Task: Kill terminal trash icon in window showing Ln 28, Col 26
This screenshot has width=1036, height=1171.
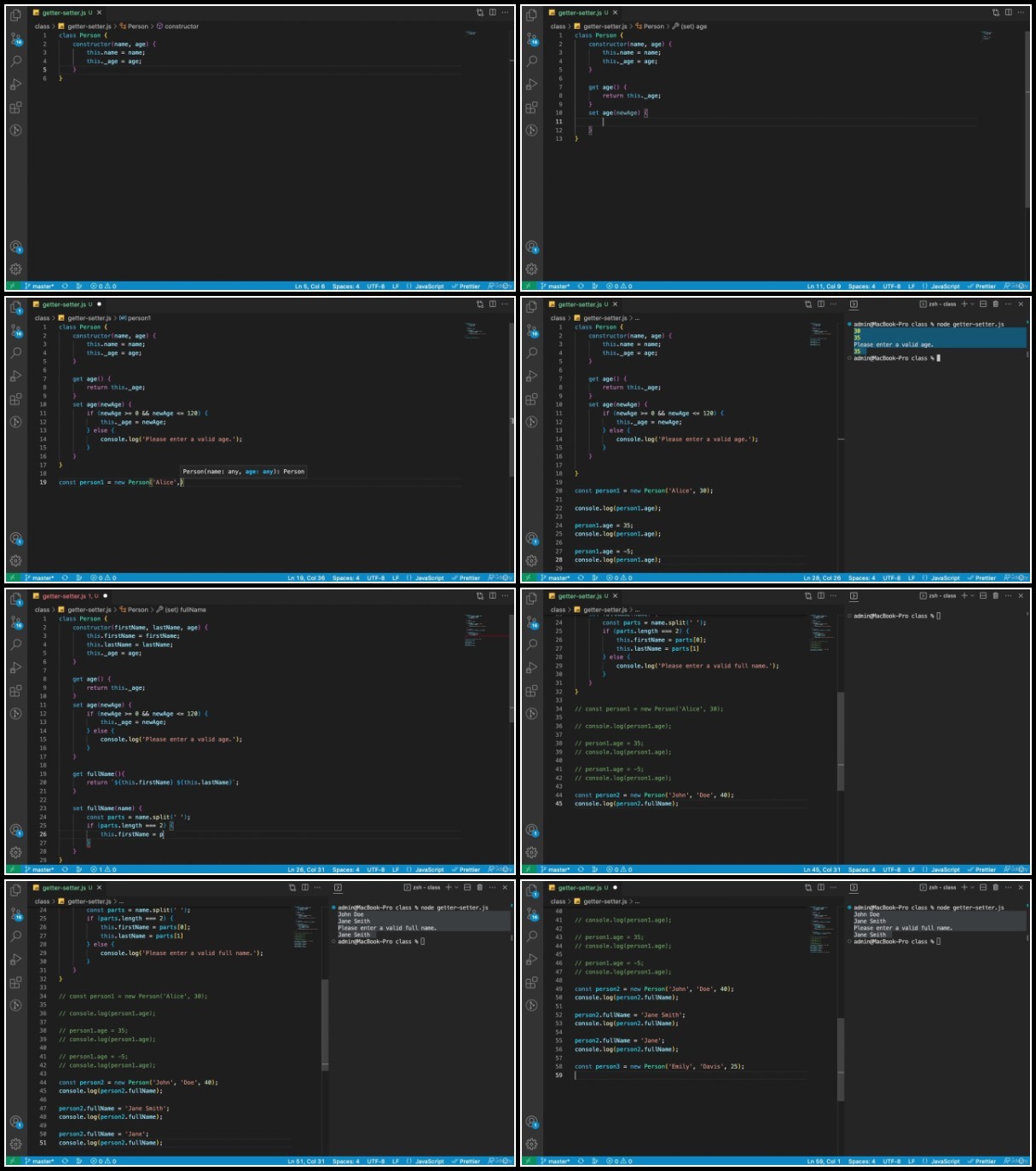Action: pos(995,304)
